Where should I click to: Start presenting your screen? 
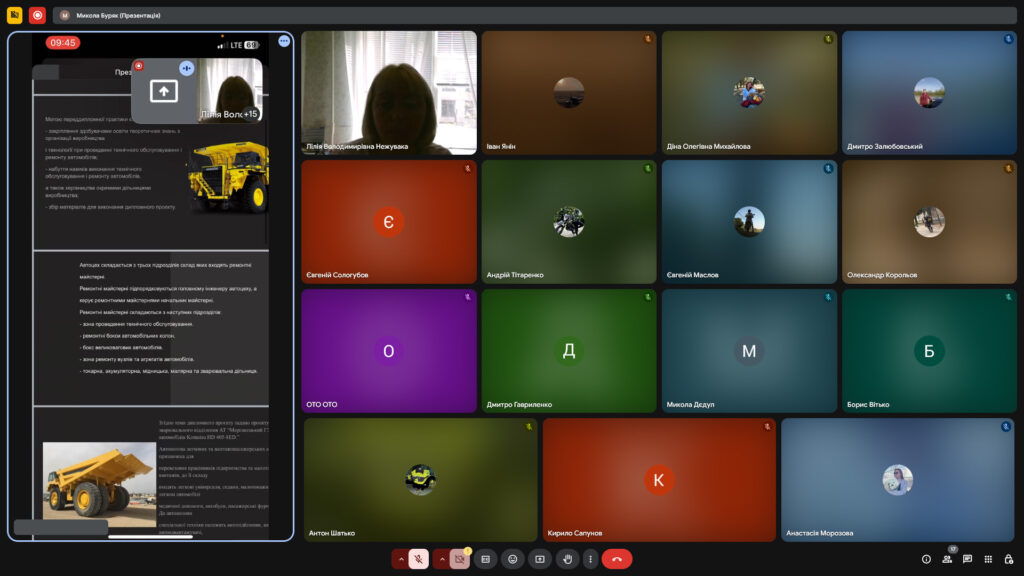[540, 559]
